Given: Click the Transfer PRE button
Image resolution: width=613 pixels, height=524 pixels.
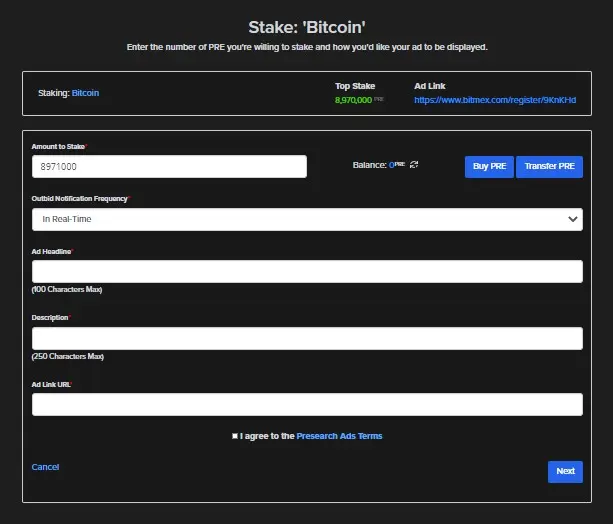Looking at the screenshot, I should (x=549, y=167).
